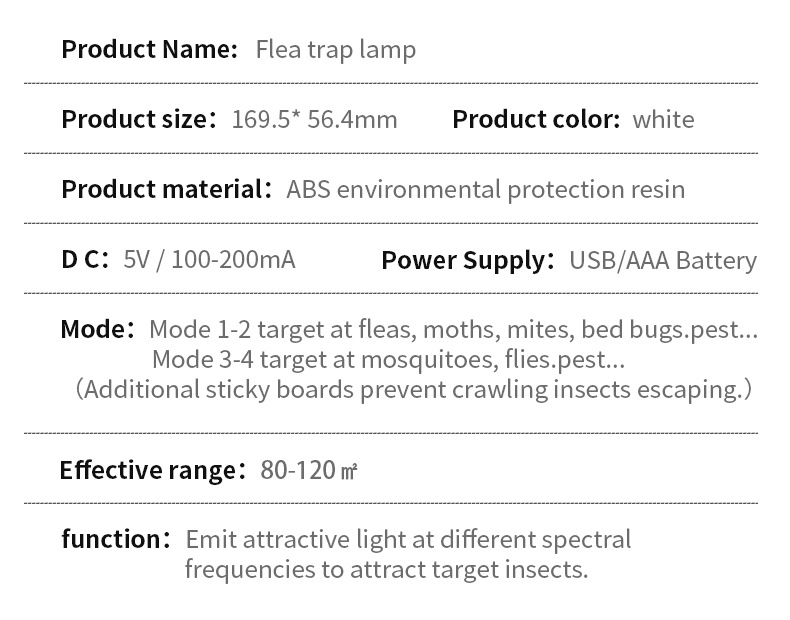Select the "80-120 ㎡" range value
This screenshot has height=620, width=790.
tap(309, 469)
